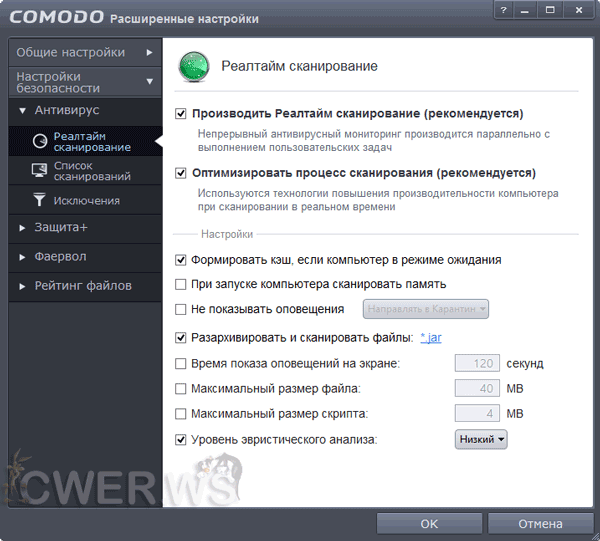Click the monitor icon for Список сканирований
The image size is (600, 541).
40,171
